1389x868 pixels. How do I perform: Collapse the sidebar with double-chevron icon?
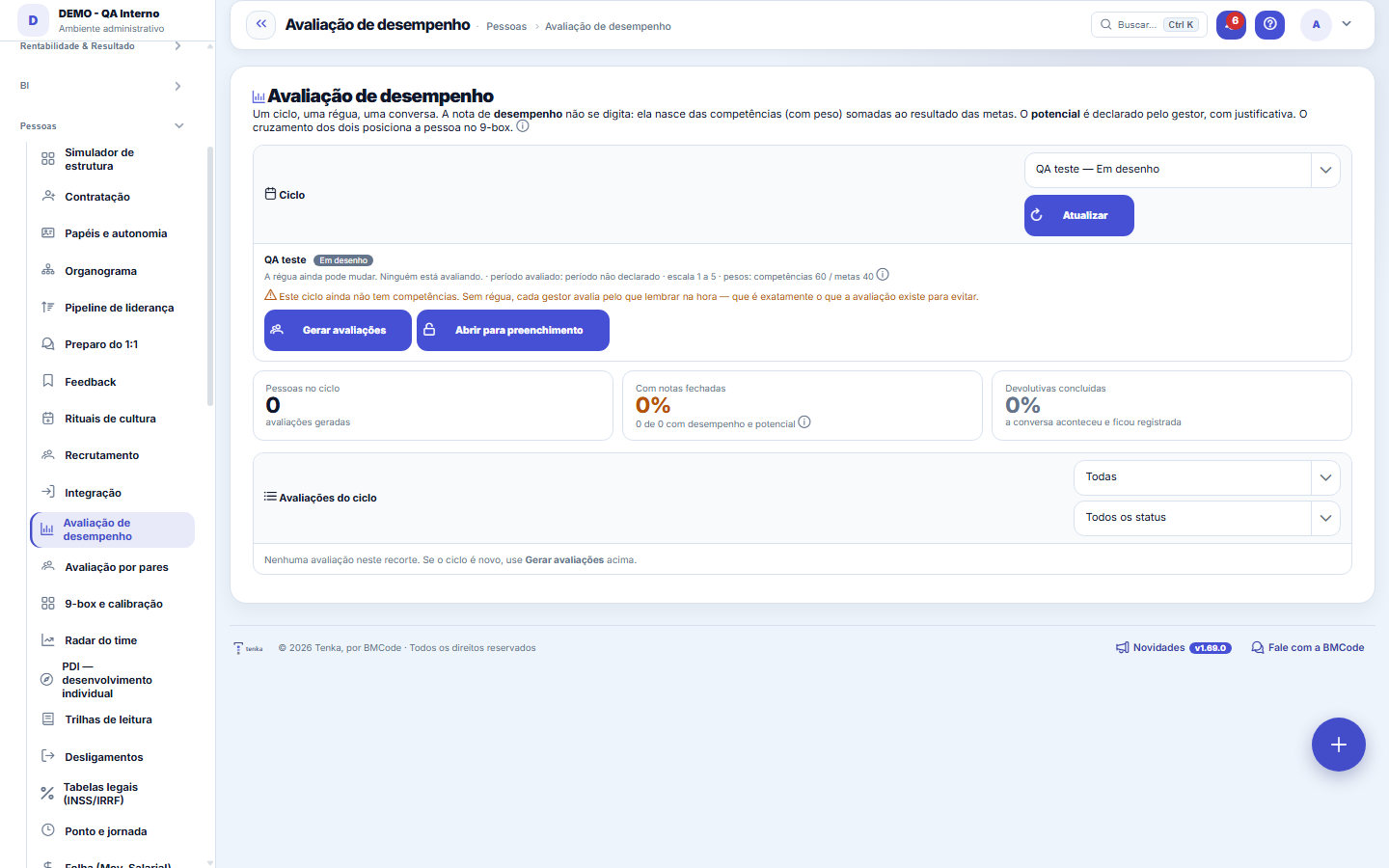[x=260, y=24]
